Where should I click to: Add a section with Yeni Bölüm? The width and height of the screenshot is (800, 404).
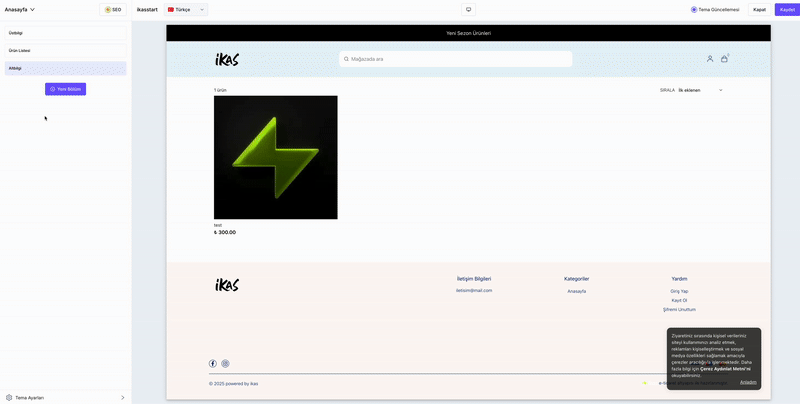coord(65,89)
